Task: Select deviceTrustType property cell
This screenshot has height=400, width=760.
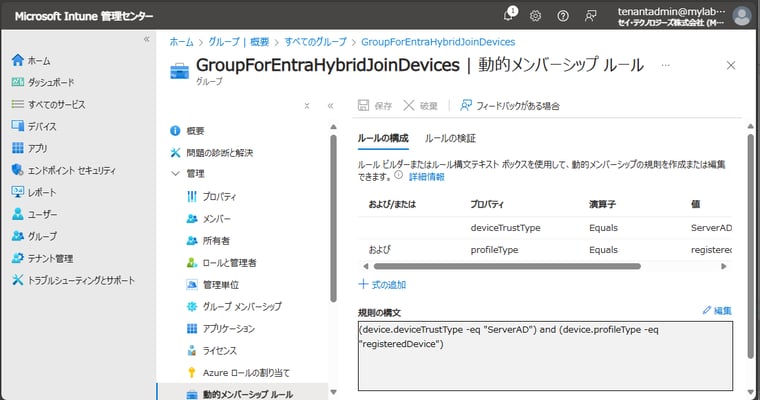Action: click(x=505, y=227)
